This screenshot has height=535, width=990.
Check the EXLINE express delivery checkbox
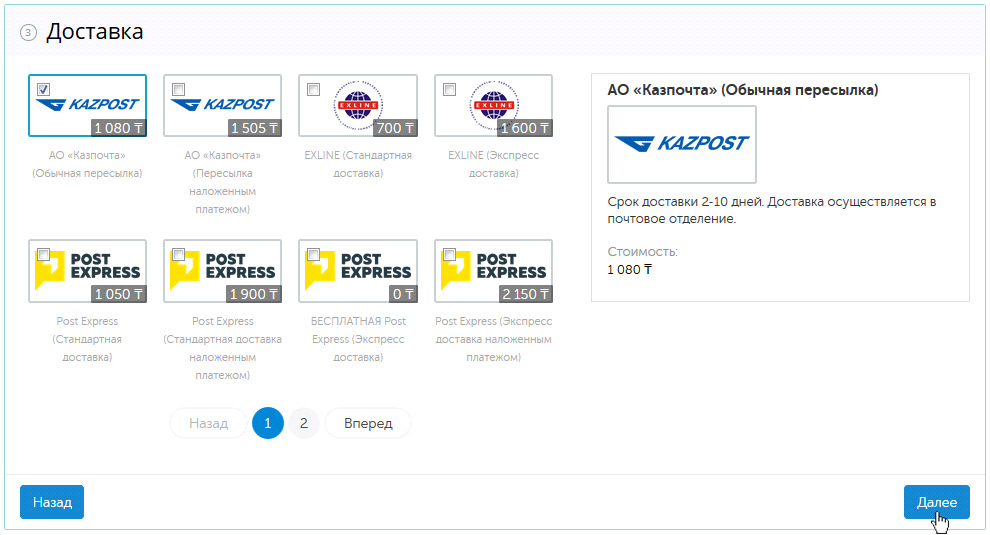click(449, 90)
